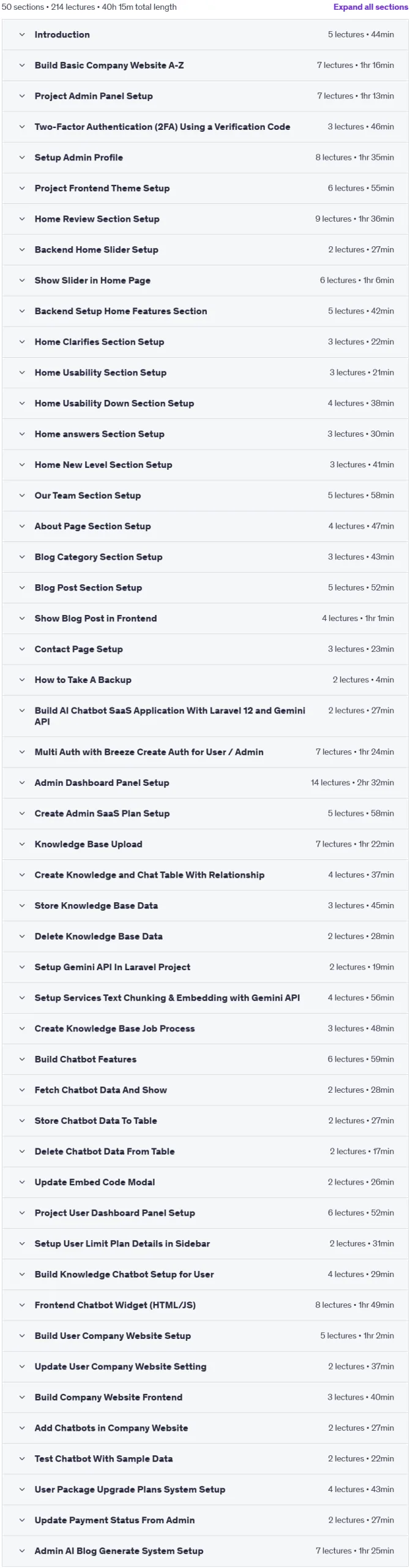Image resolution: width=410 pixels, height=1568 pixels.
Task: Click the chevron icon next to Knowledge Base Upload
Action: click(22, 843)
